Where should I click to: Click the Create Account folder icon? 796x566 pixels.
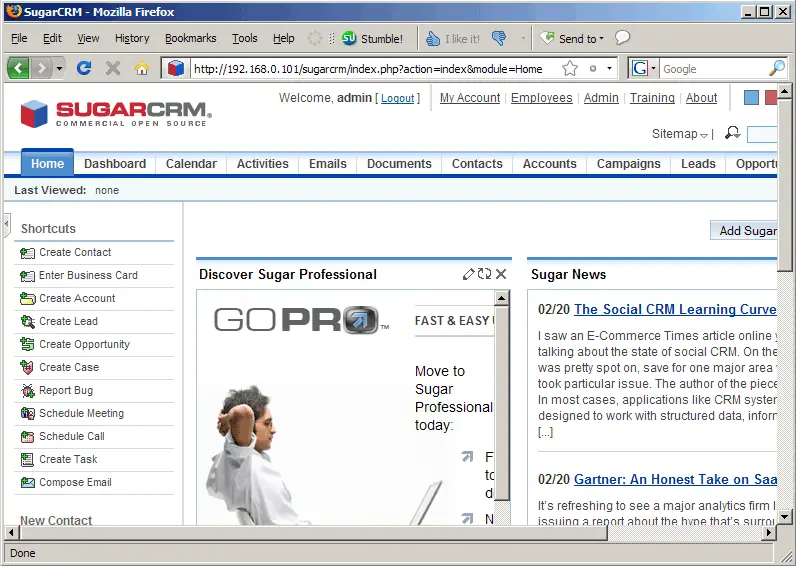pyautogui.click(x=27, y=298)
